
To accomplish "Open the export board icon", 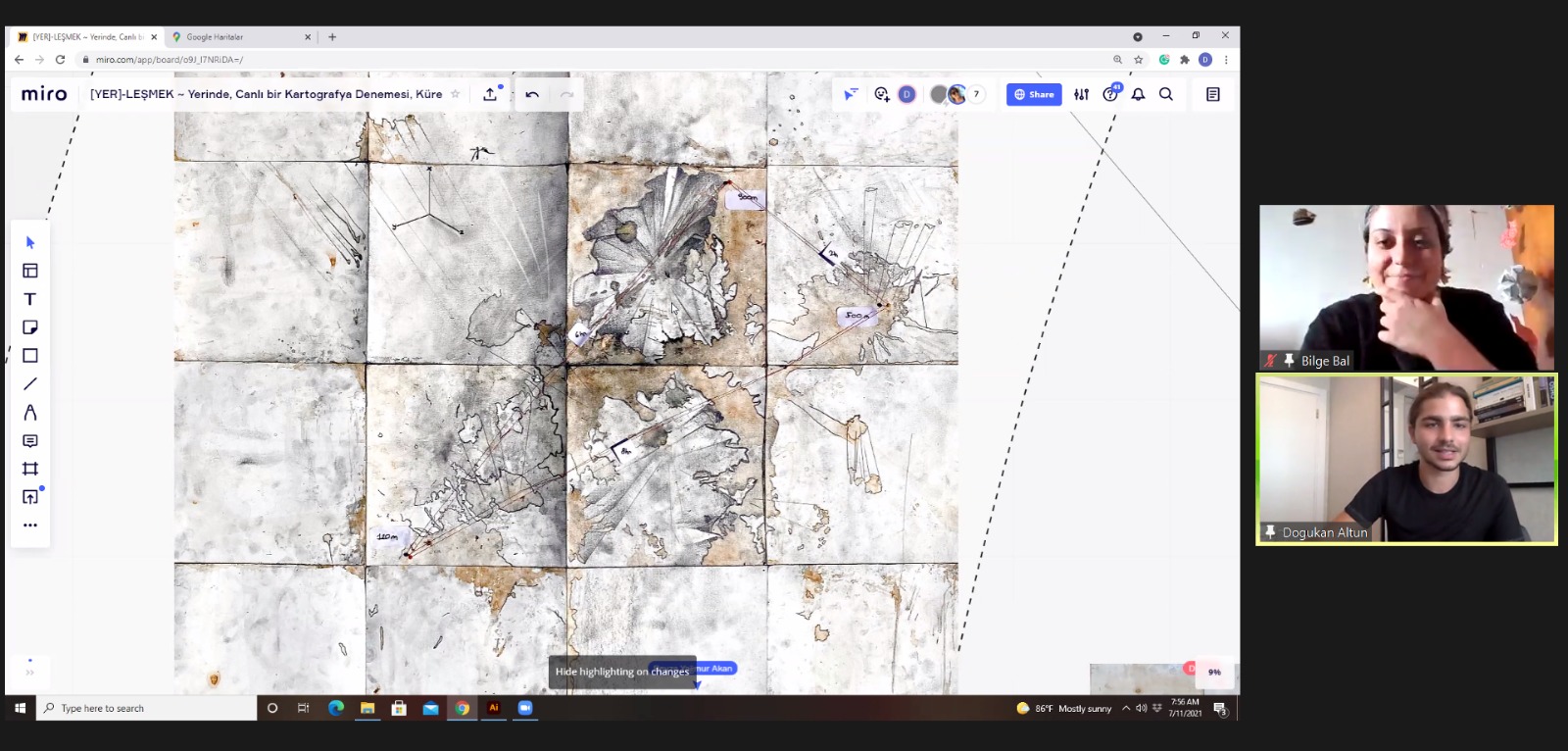I will tap(490, 94).
